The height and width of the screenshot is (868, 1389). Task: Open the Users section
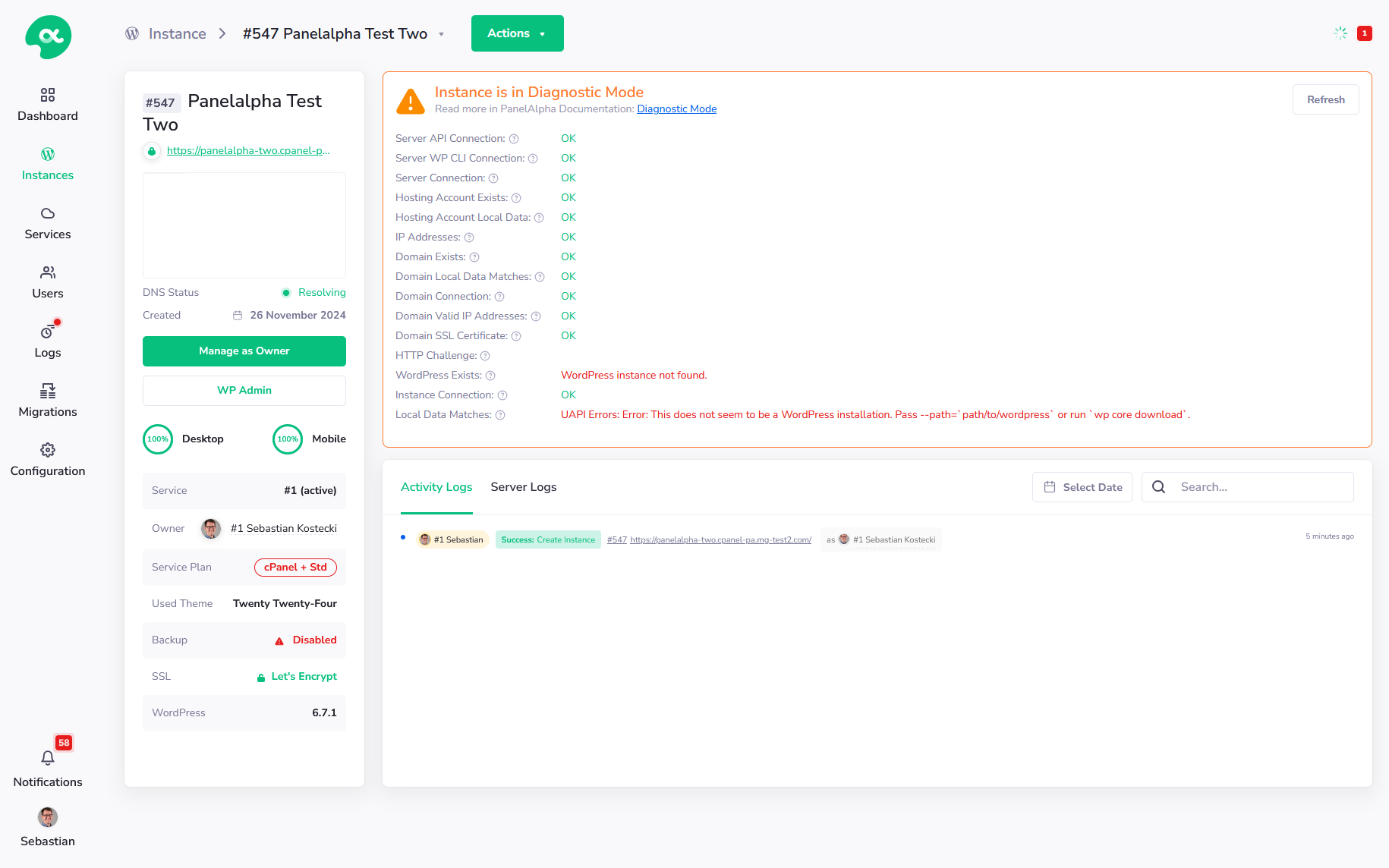48,282
